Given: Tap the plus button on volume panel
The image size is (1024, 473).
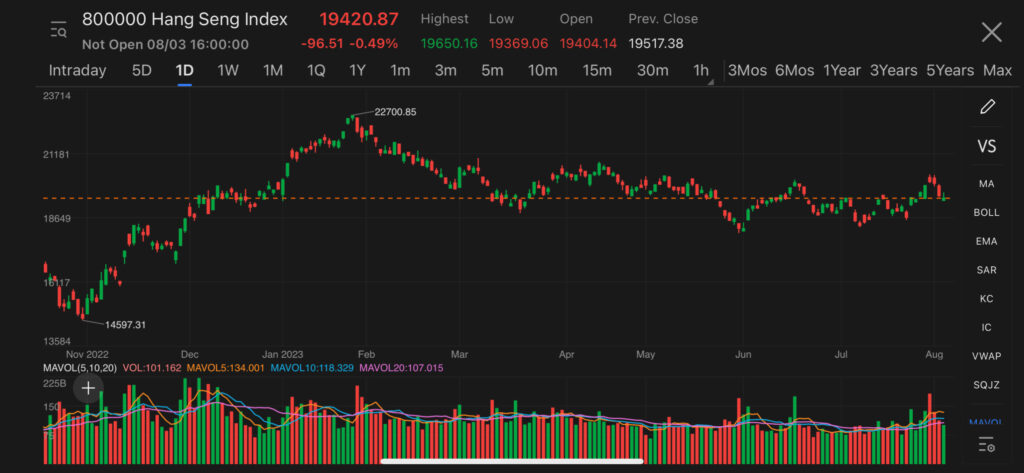Looking at the screenshot, I should pos(88,389).
